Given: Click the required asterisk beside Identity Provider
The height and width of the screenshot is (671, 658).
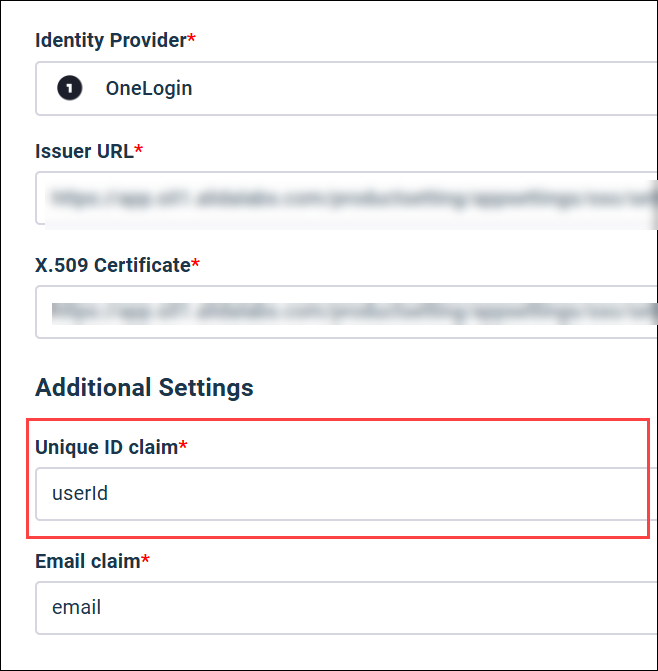Looking at the screenshot, I should tap(191, 40).
